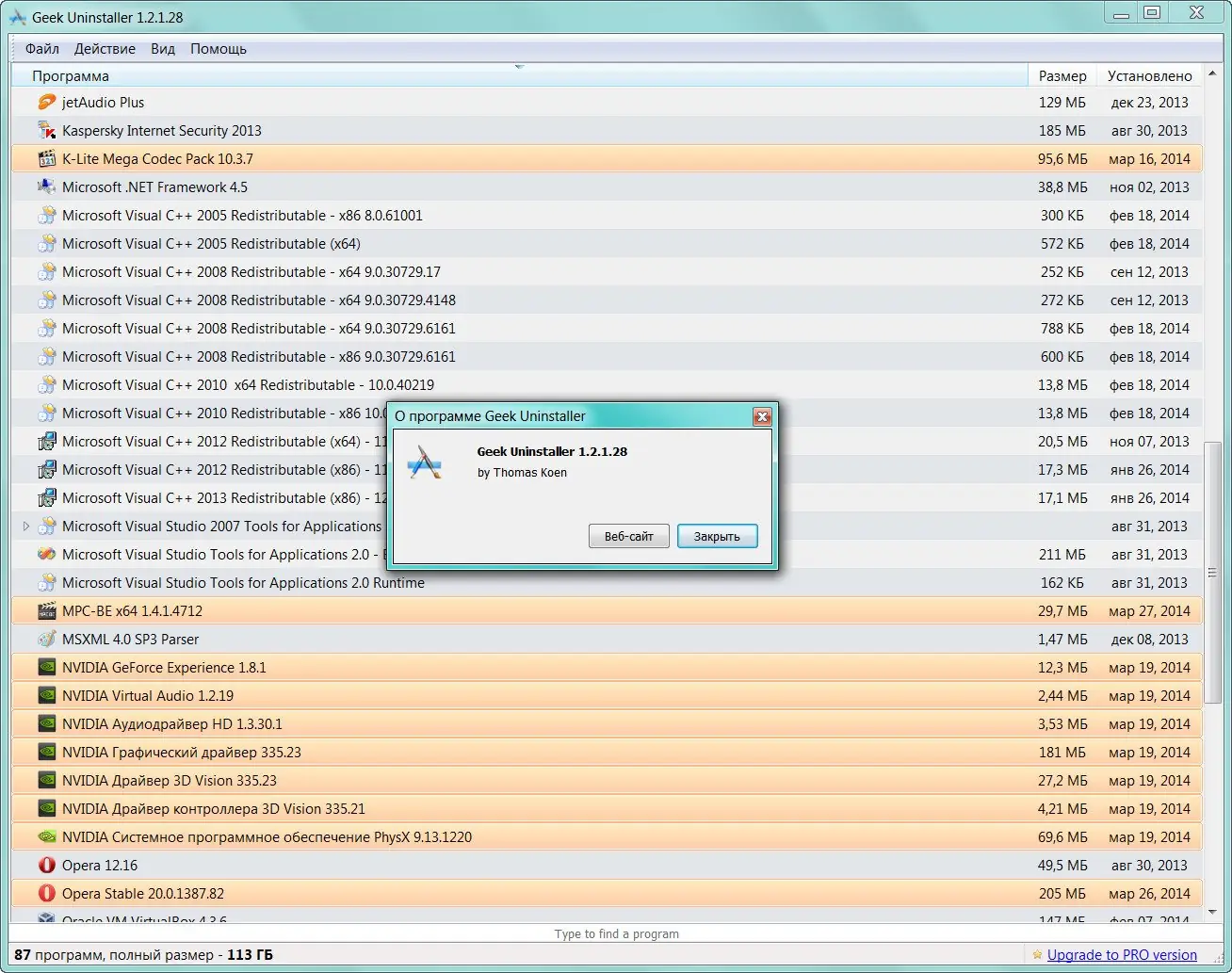Click the 12,3 МБ size of GeForce Experience
This screenshot has width=1232, height=973.
tap(1062, 667)
